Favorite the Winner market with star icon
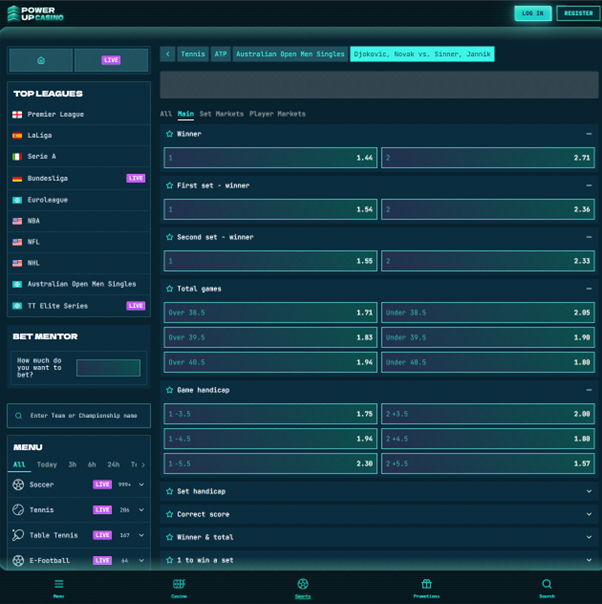The image size is (602, 604). pos(169,134)
